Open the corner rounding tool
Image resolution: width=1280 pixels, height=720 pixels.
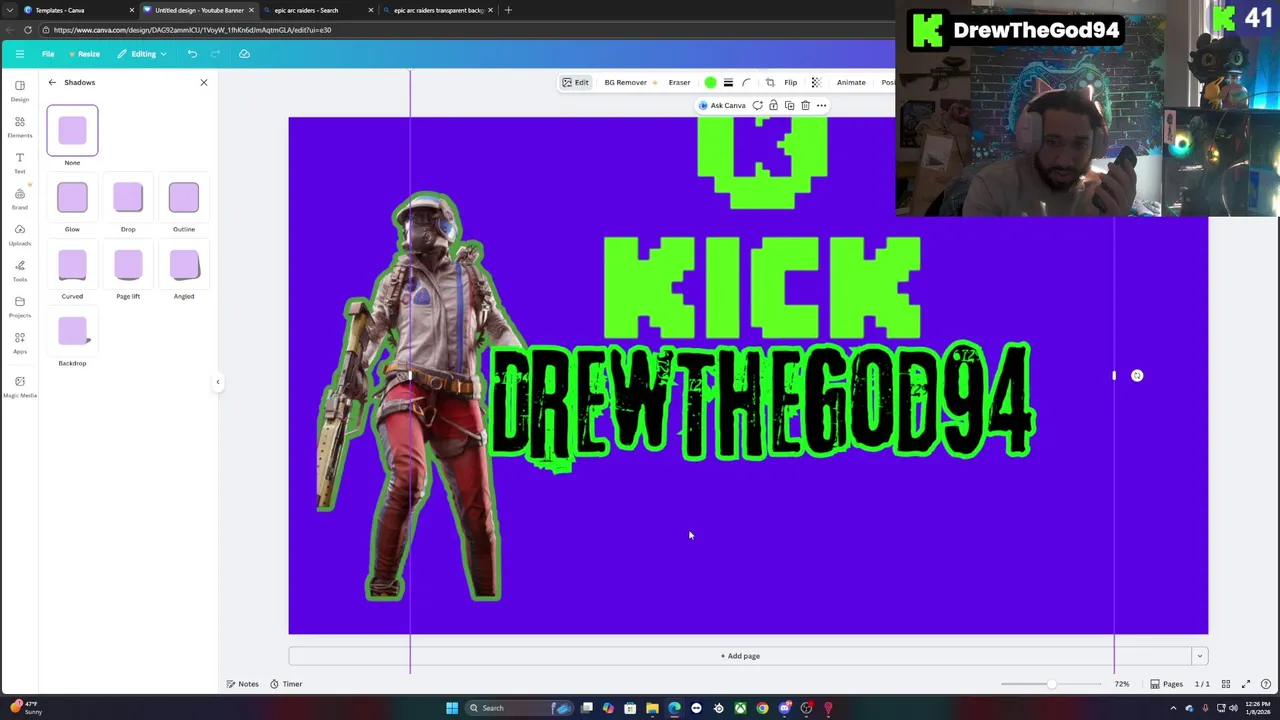point(746,82)
